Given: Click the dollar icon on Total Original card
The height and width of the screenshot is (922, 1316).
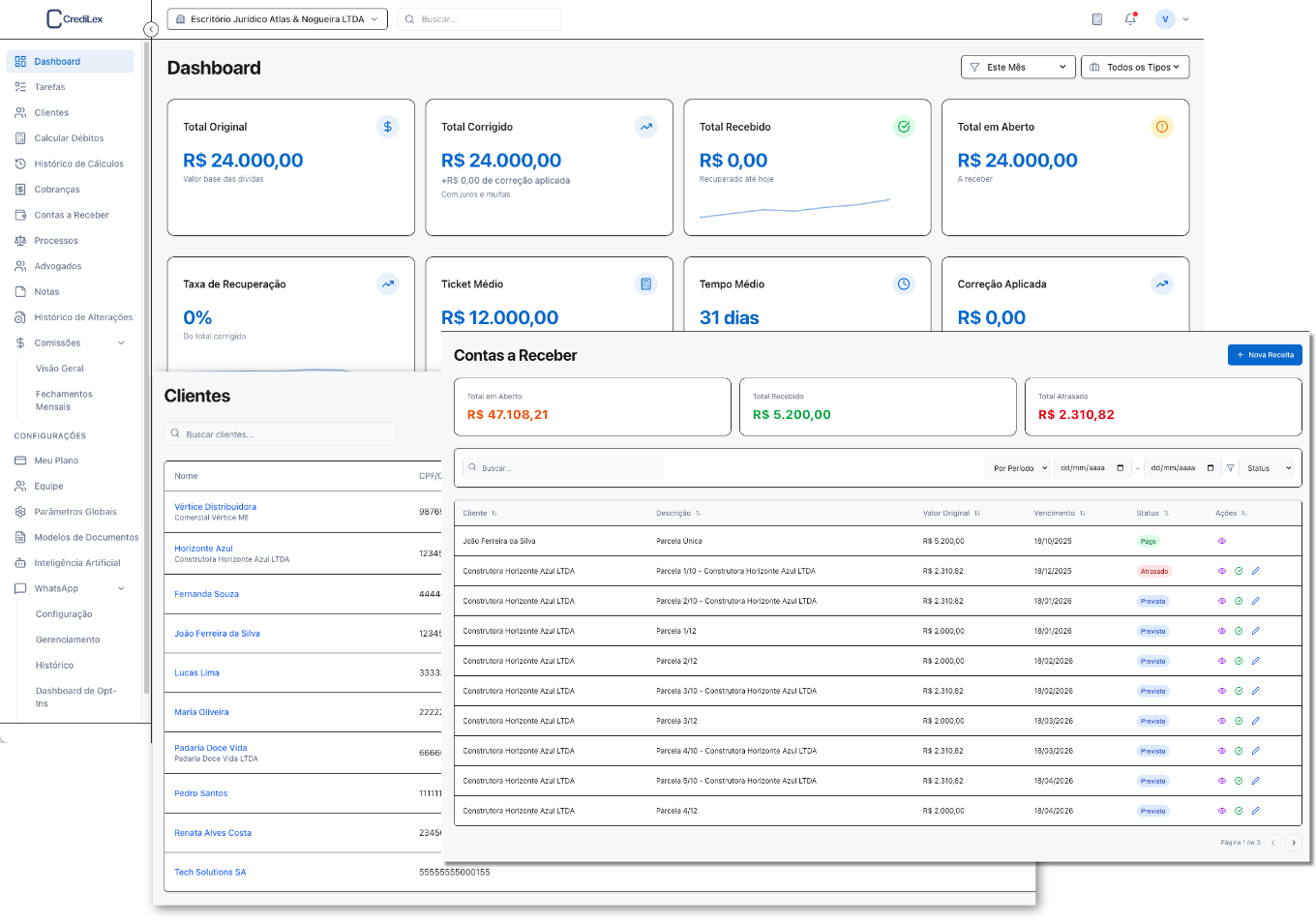Looking at the screenshot, I should click(x=388, y=127).
